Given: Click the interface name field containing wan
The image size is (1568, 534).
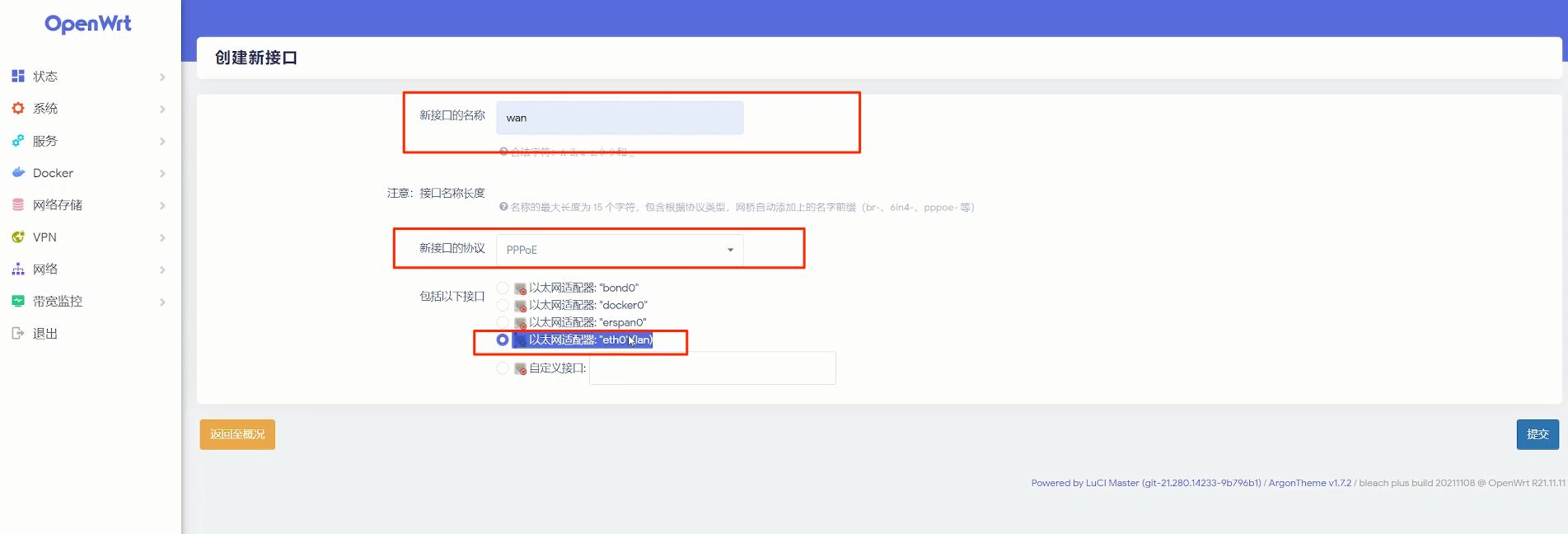Looking at the screenshot, I should (x=620, y=118).
